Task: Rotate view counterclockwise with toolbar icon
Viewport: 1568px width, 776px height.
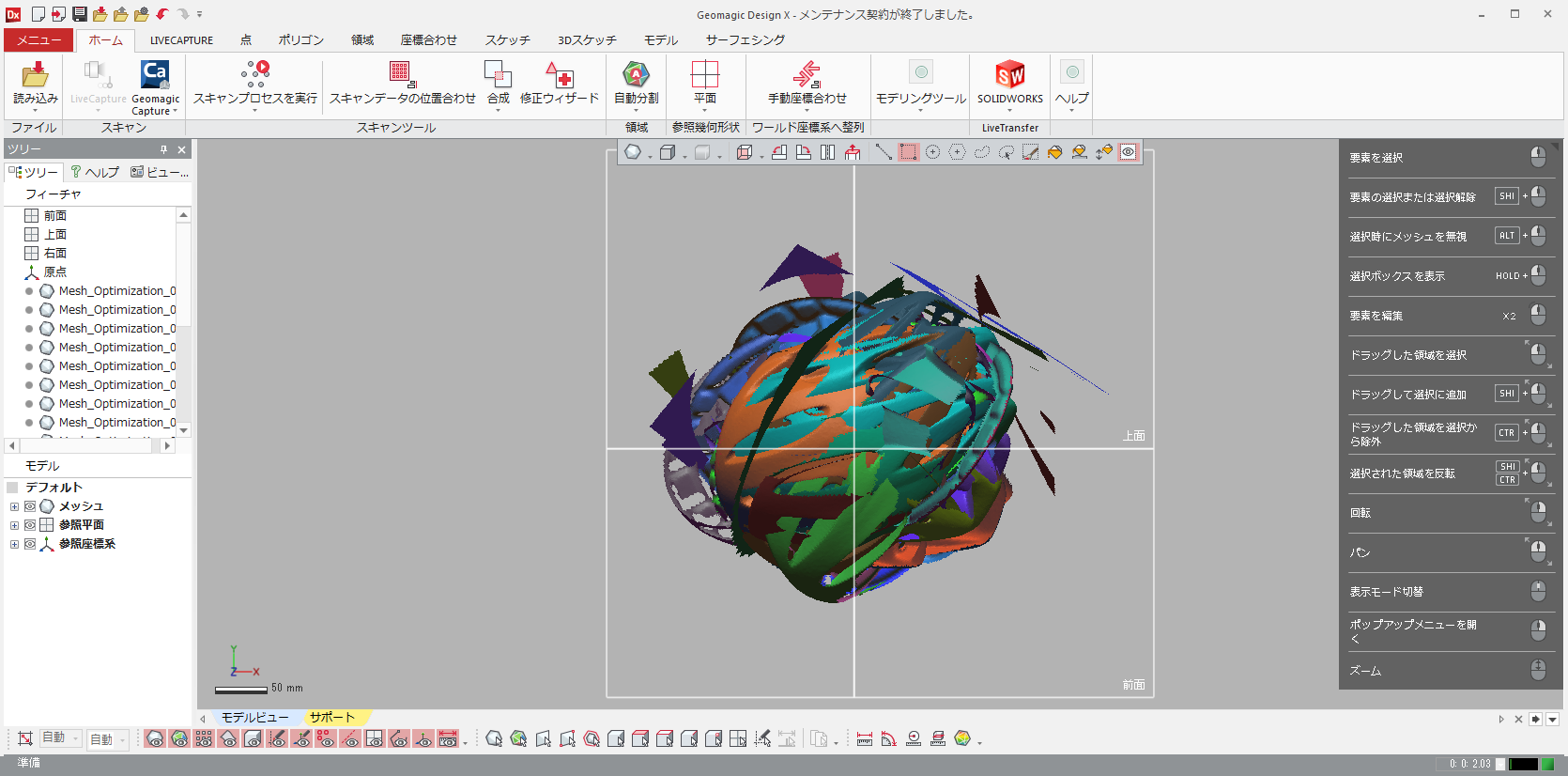Action: point(779,152)
